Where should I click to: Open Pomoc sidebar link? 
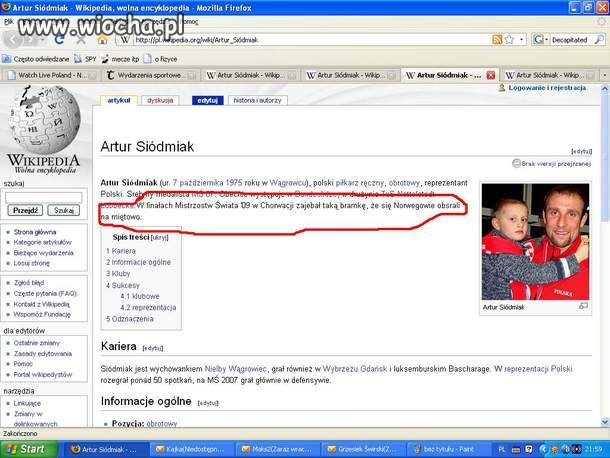[23, 364]
